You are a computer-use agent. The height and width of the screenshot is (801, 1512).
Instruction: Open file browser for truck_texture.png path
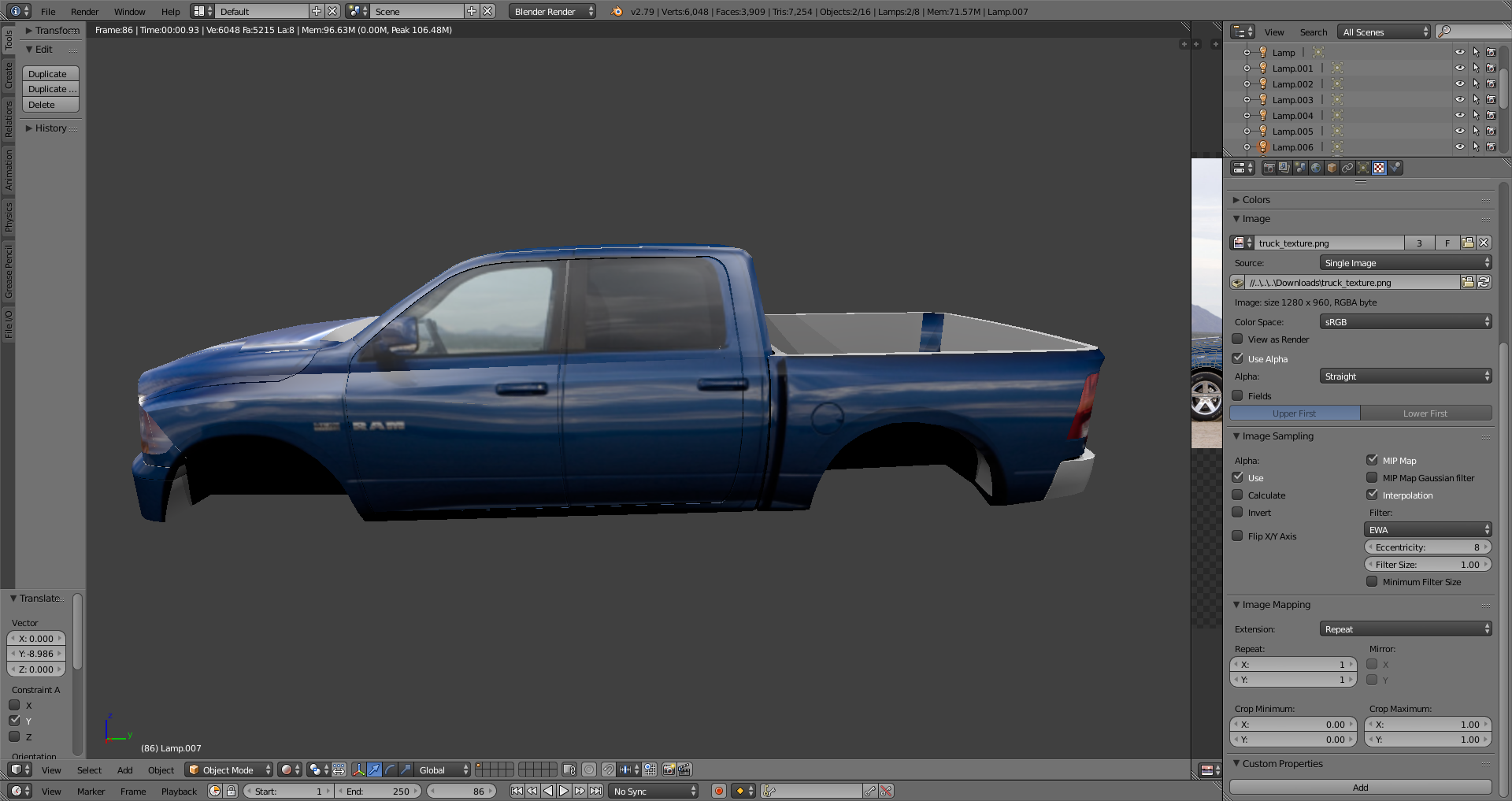click(1467, 282)
